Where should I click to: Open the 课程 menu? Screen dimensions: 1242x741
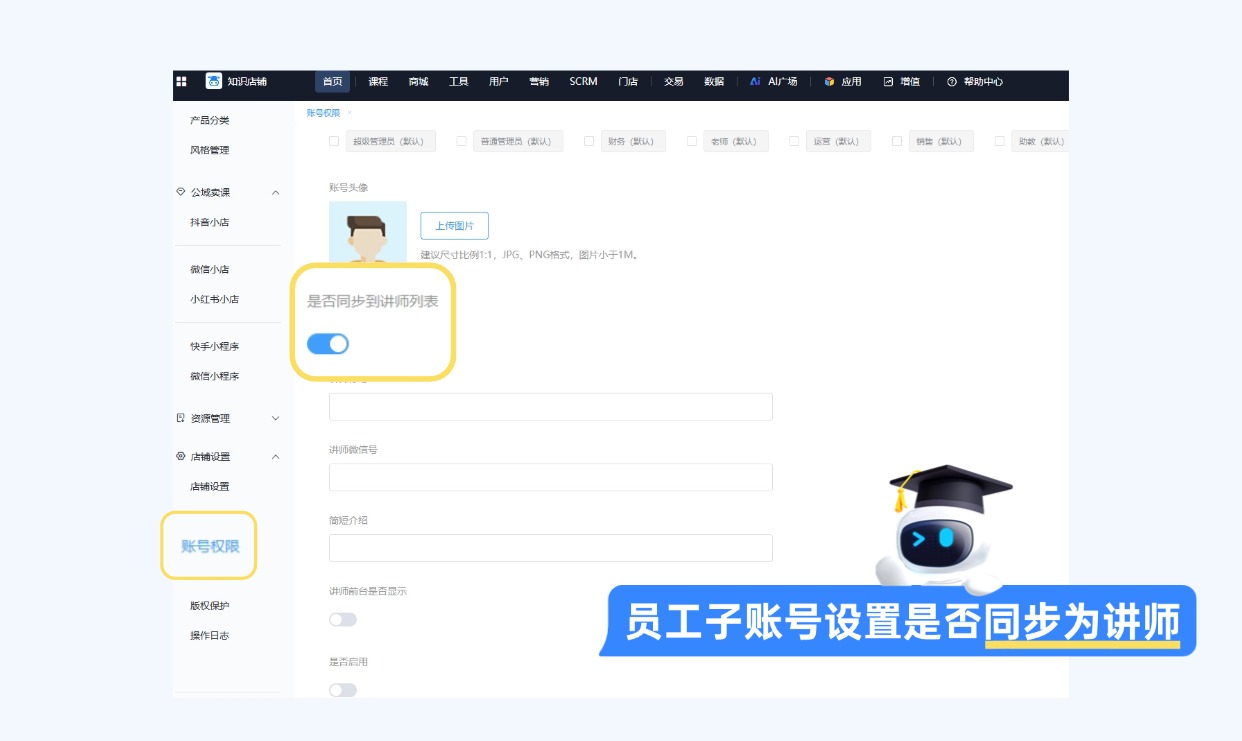tap(378, 82)
